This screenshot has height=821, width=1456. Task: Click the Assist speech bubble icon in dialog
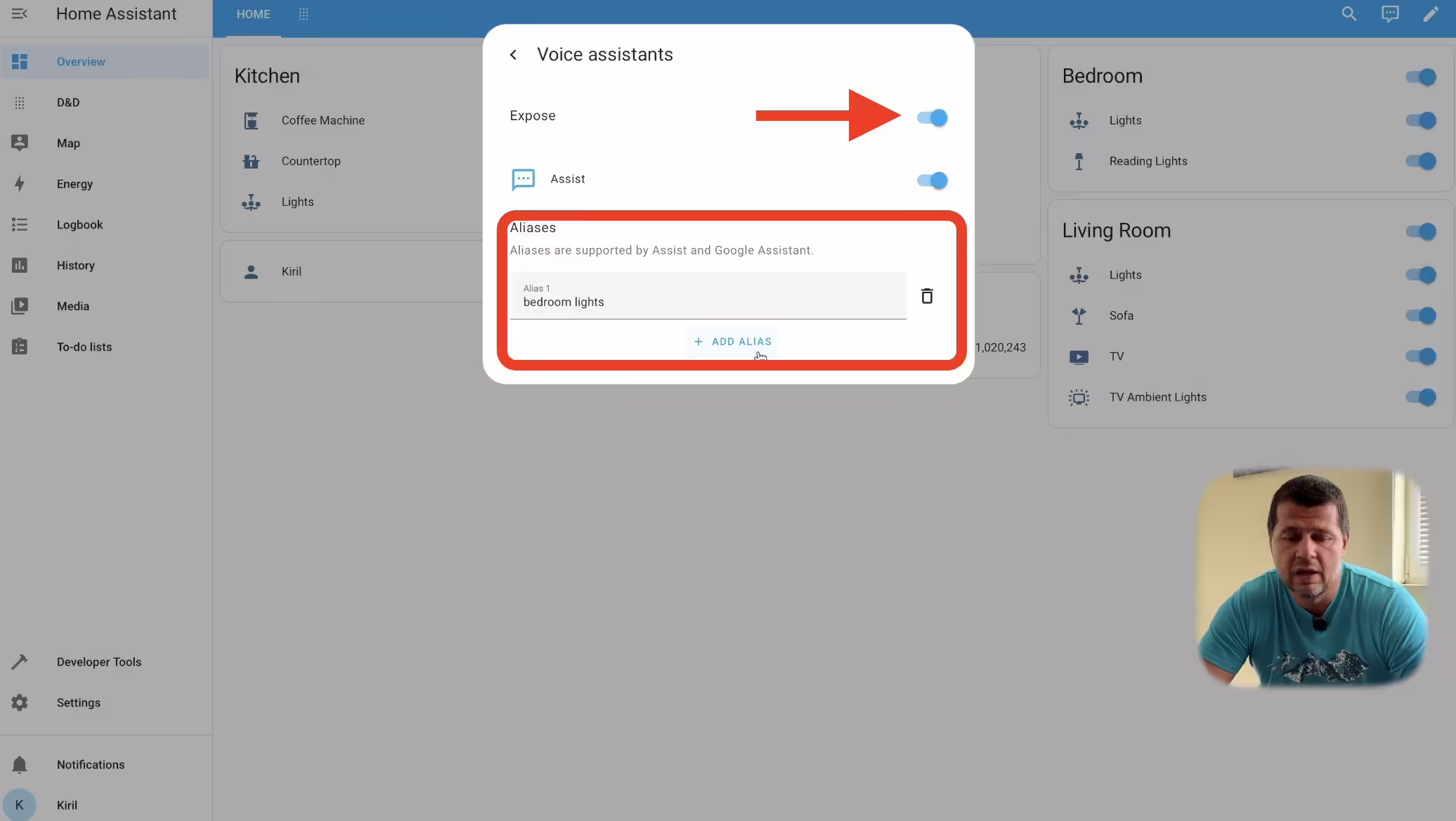pos(524,180)
